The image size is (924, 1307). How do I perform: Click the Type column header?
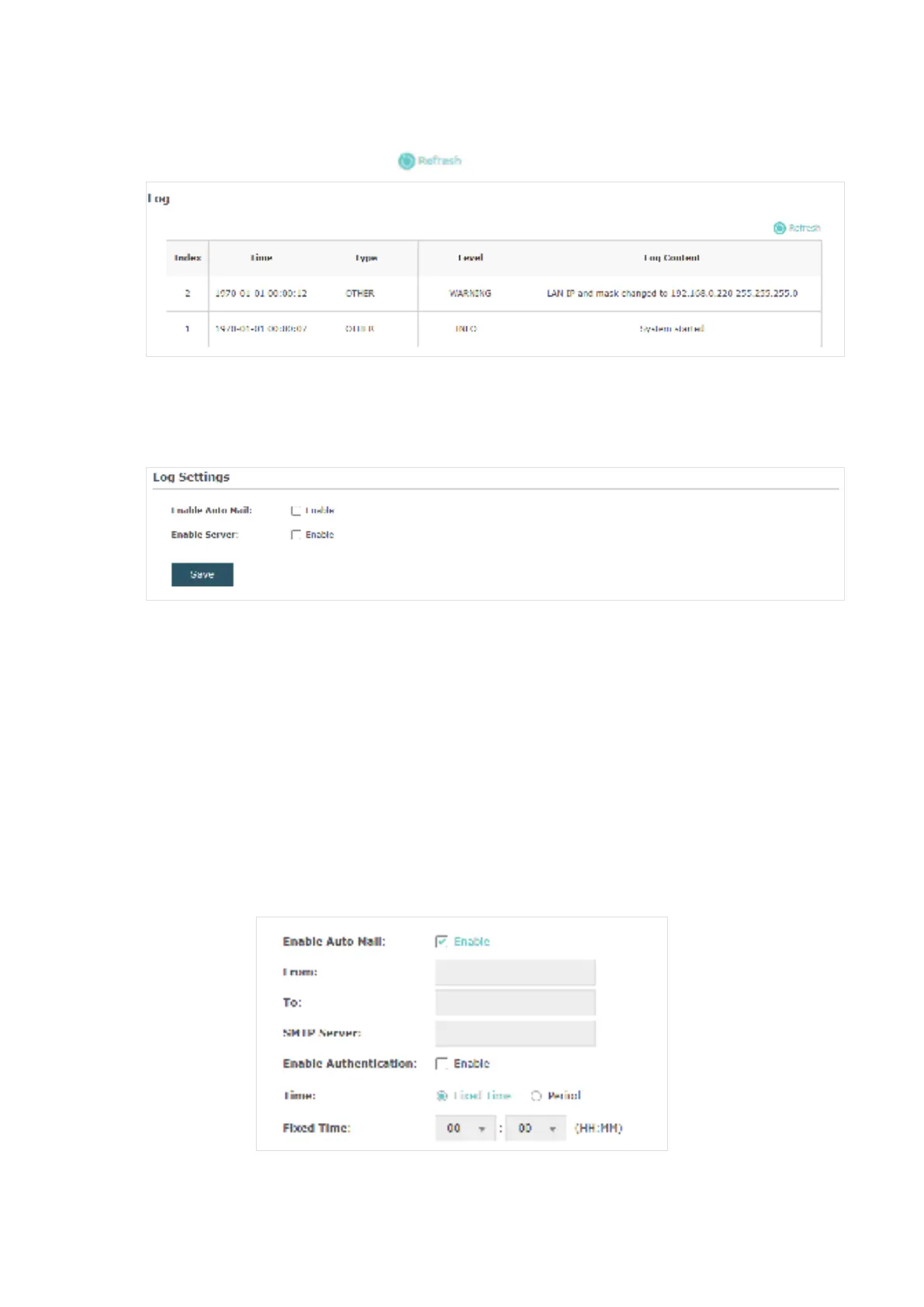tap(366, 258)
